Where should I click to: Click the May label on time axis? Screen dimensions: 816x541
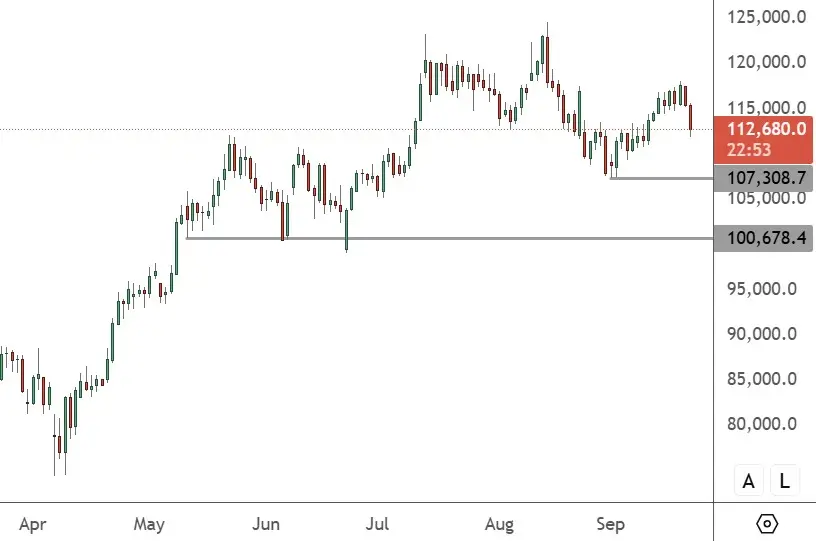coord(148,523)
